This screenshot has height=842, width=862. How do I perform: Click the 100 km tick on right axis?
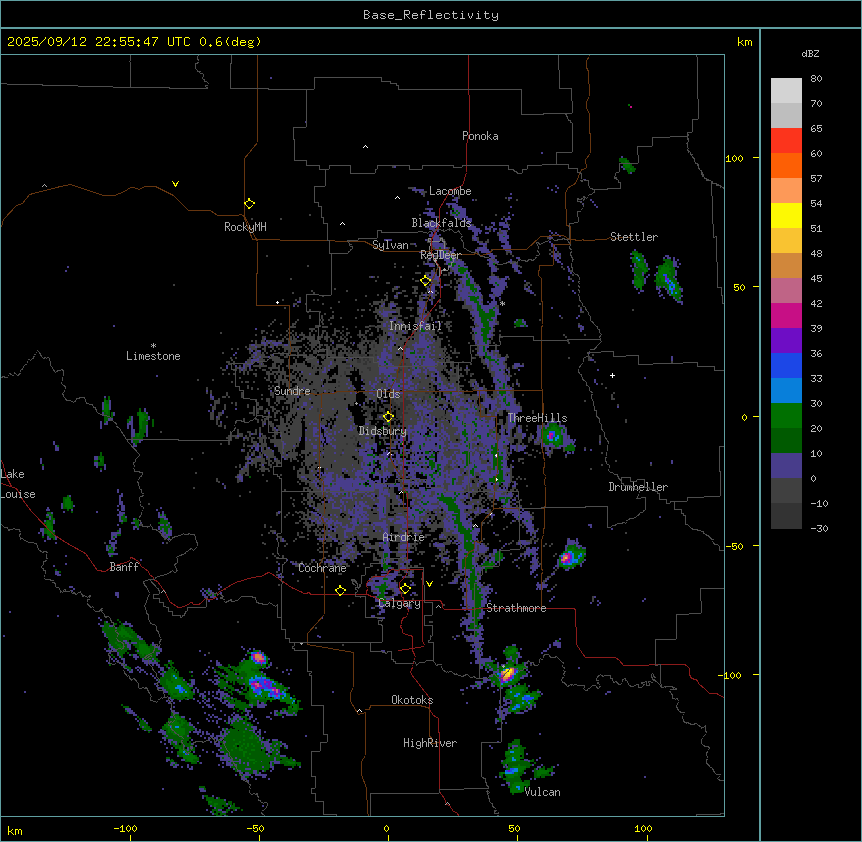(734, 158)
